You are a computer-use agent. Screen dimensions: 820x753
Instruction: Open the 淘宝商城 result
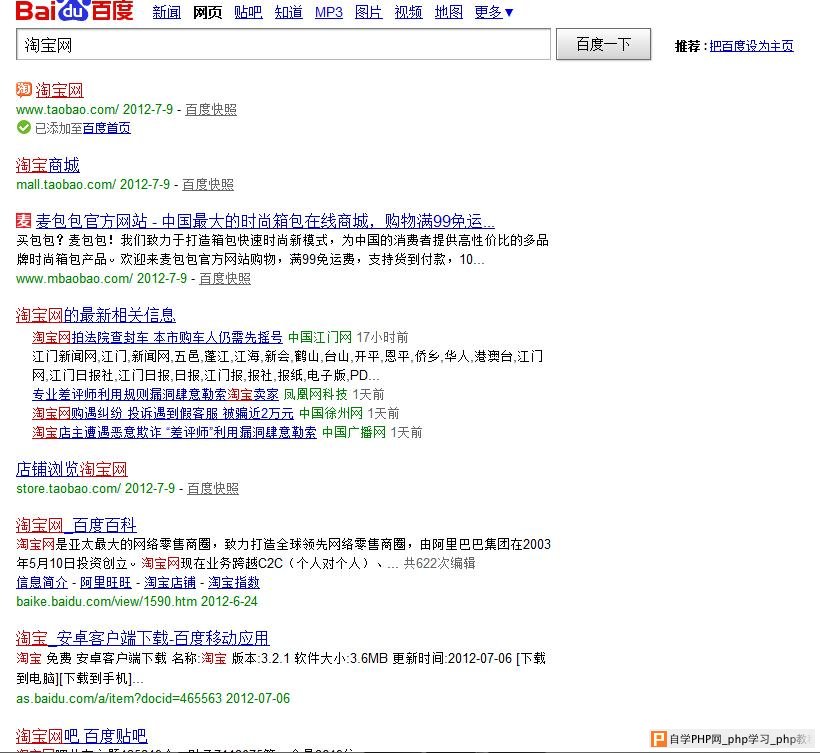48,165
